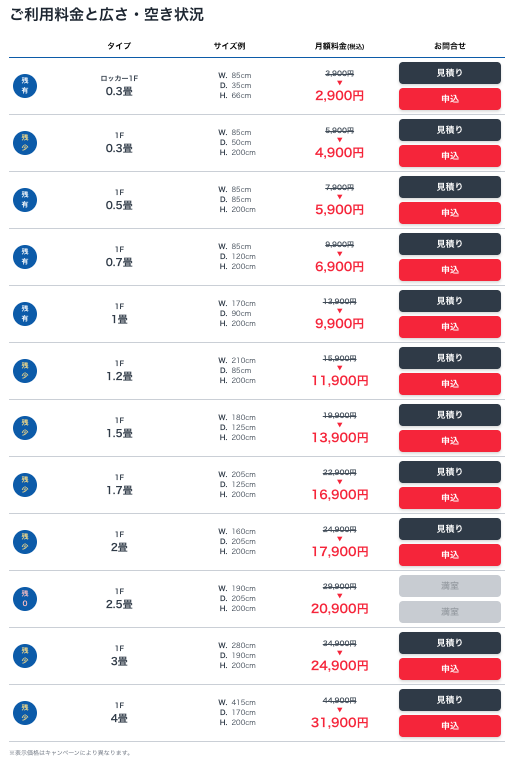514x765 pixels.
Task: Click availability badge for the 1.7畳 unit
Action: click(25, 485)
